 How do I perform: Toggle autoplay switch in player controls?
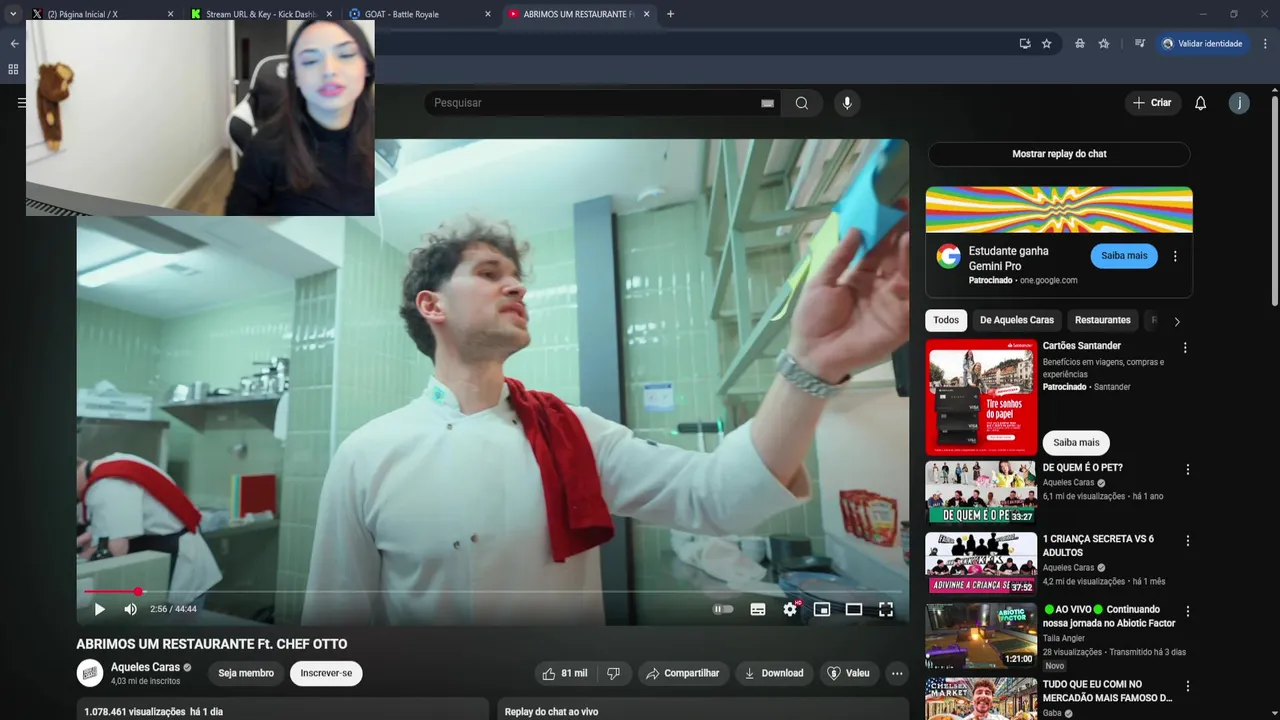723,609
